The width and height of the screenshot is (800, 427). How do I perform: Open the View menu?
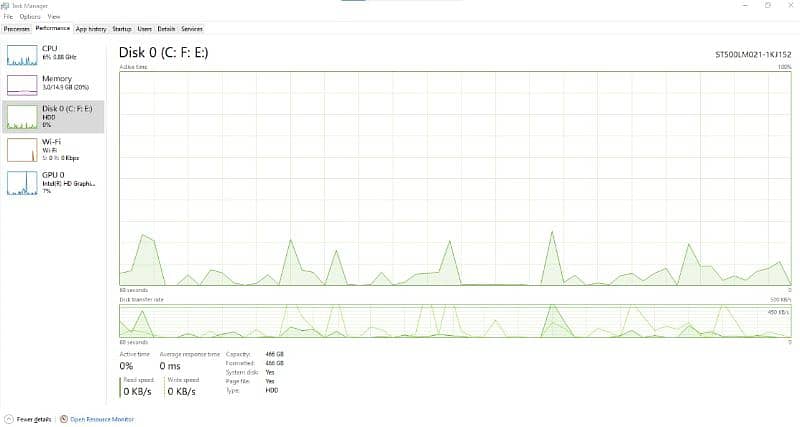pyautogui.click(x=54, y=17)
